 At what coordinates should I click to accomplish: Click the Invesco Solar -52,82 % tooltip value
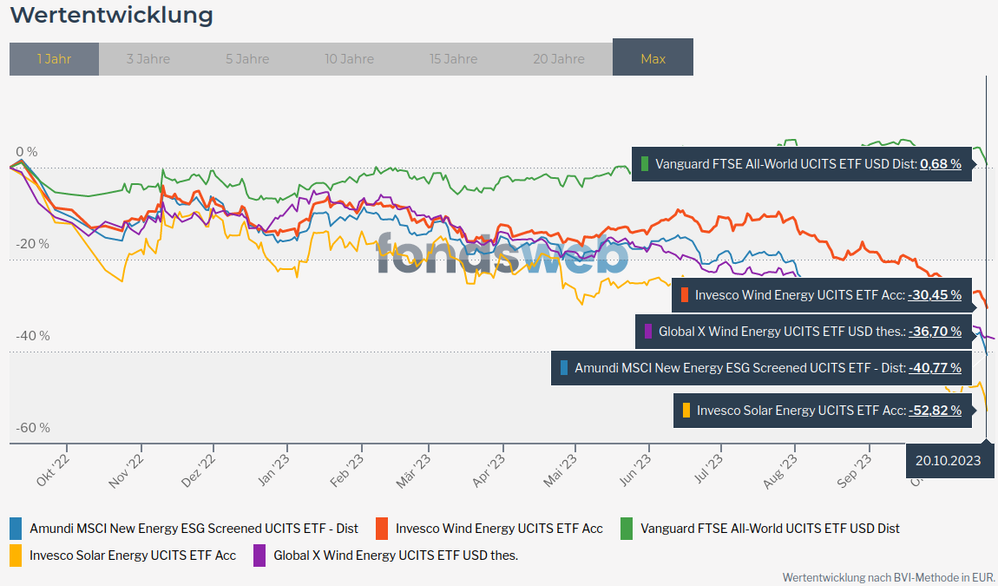(935, 410)
